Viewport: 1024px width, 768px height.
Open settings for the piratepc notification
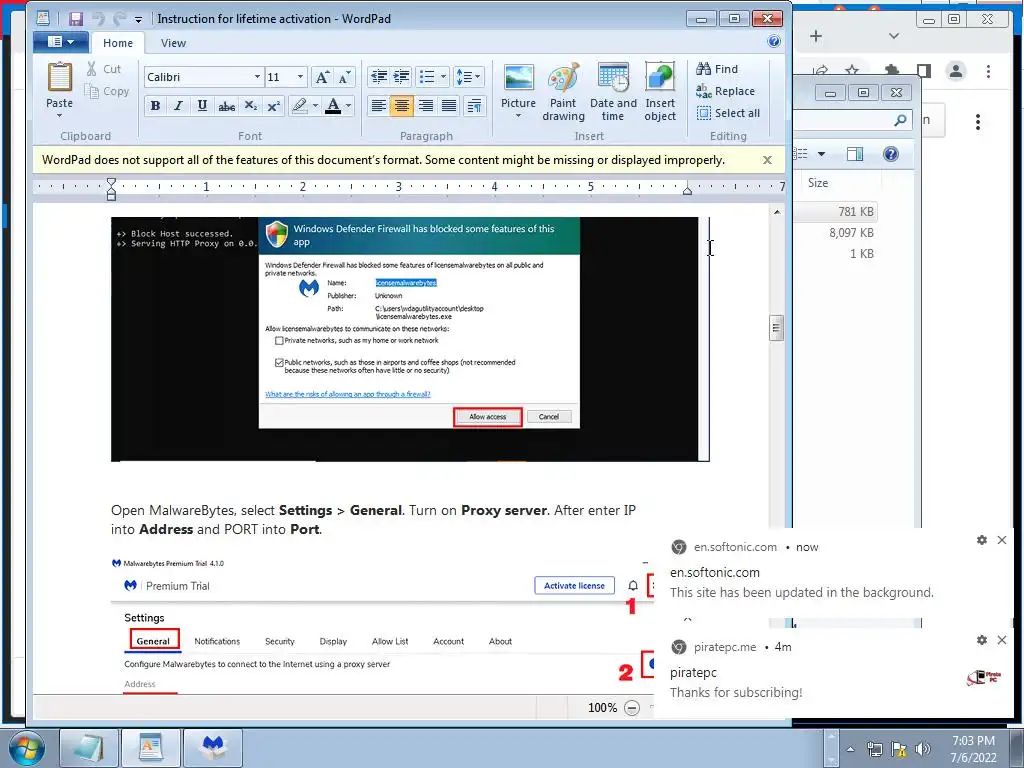(x=982, y=640)
